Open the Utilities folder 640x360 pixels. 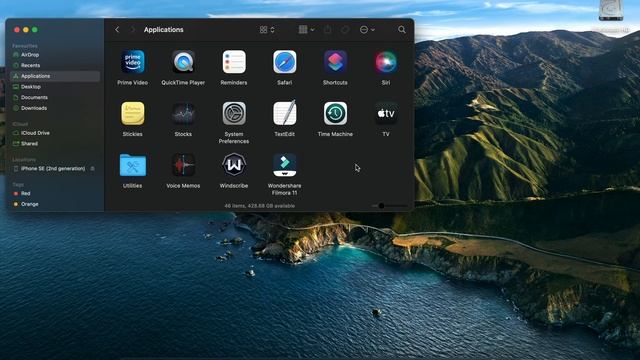pos(133,165)
